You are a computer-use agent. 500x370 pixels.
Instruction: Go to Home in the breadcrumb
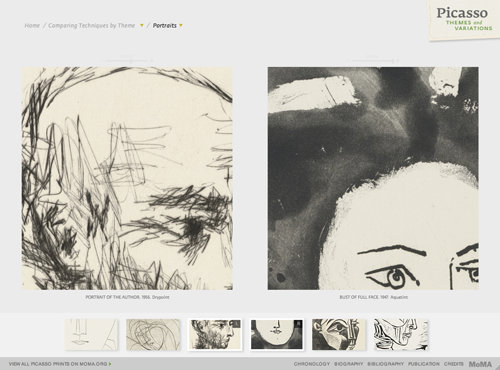tap(32, 25)
